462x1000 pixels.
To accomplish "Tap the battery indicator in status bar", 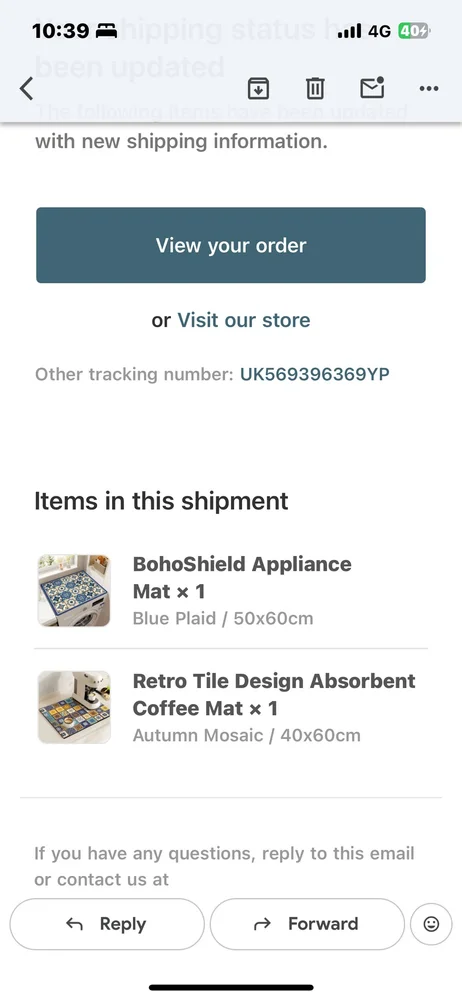I will pyautogui.click(x=414, y=31).
